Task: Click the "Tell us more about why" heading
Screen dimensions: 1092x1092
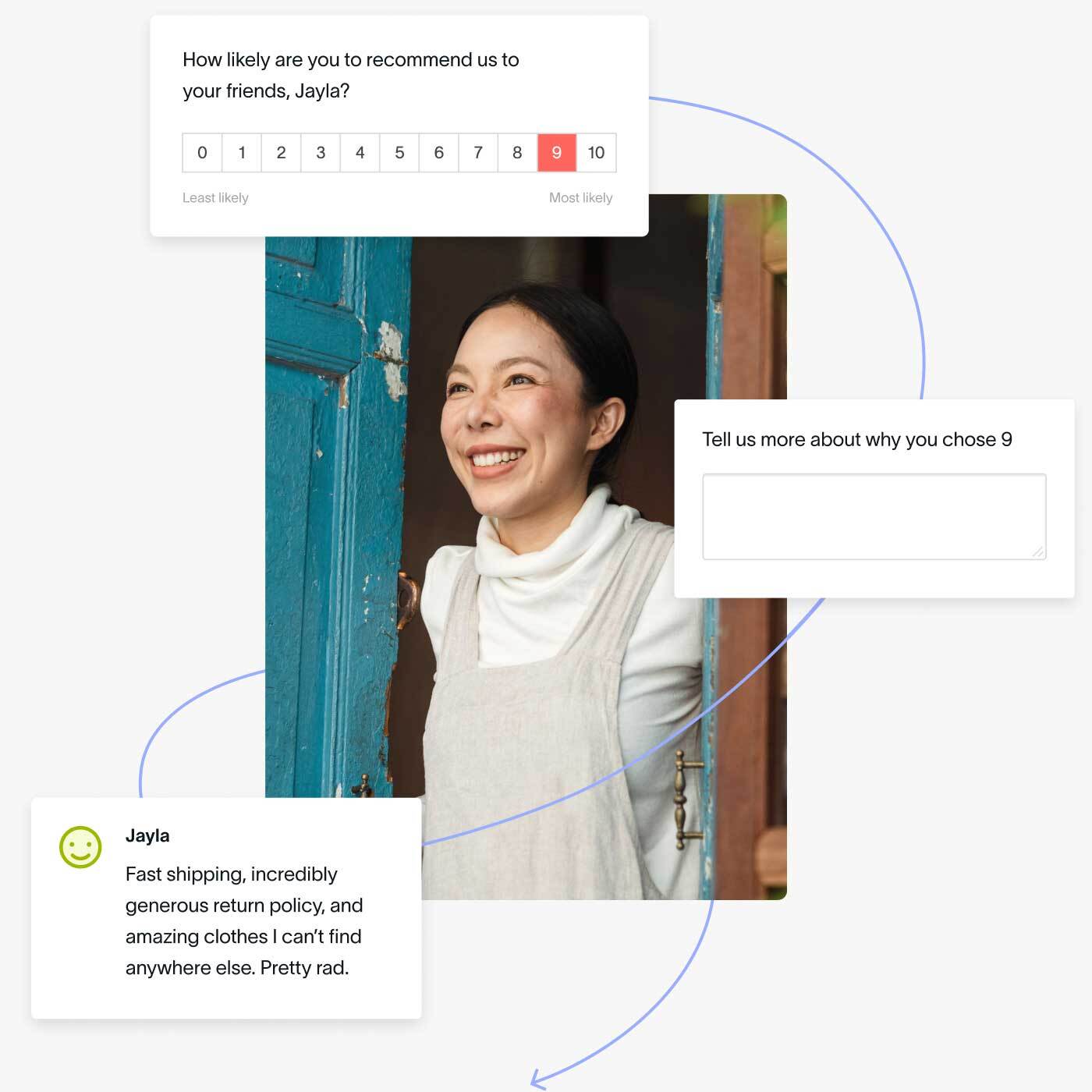Action: (856, 440)
